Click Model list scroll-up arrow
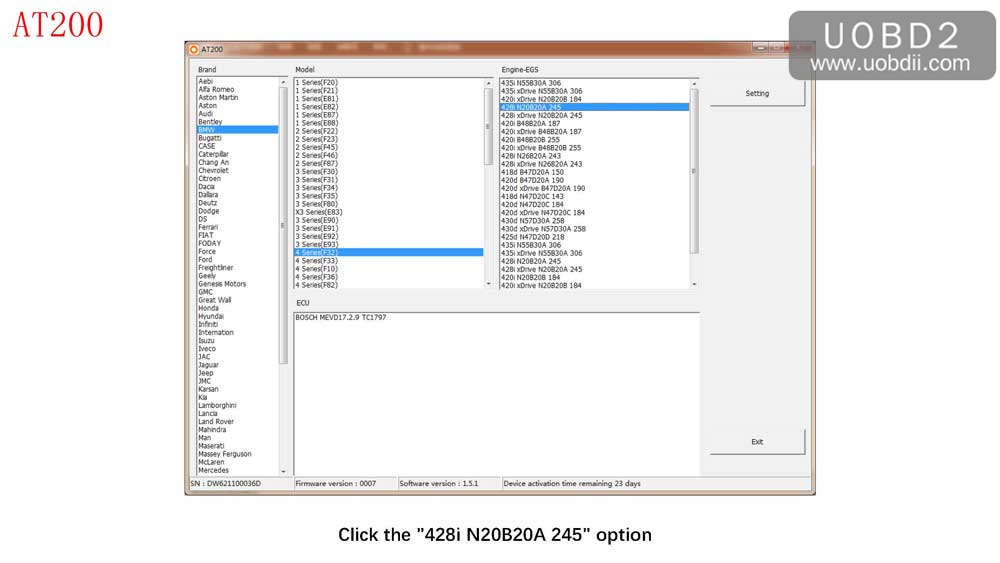This screenshot has height=563, width=1000. (489, 83)
